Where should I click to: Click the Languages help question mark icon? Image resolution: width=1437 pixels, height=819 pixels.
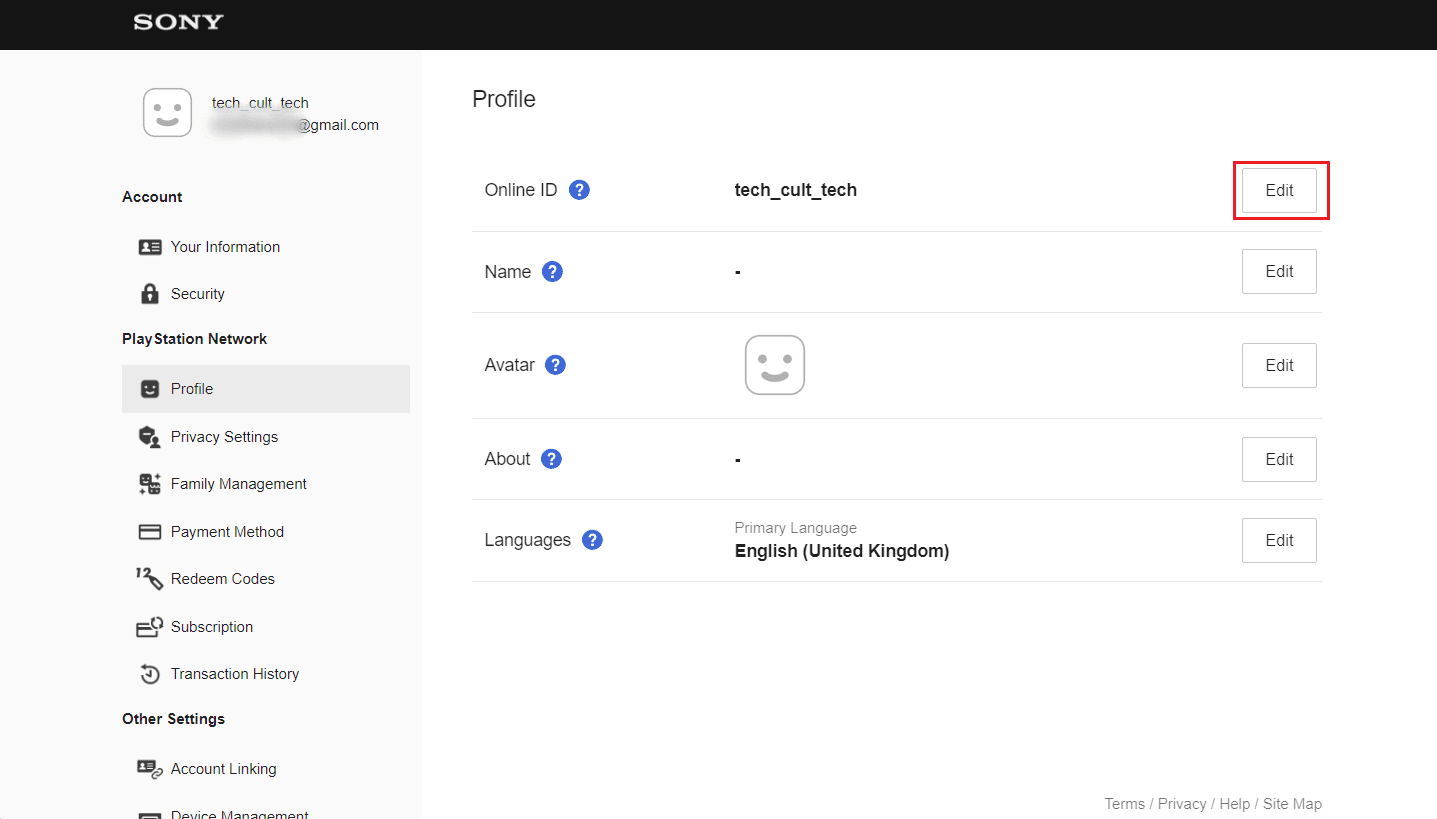coord(592,540)
